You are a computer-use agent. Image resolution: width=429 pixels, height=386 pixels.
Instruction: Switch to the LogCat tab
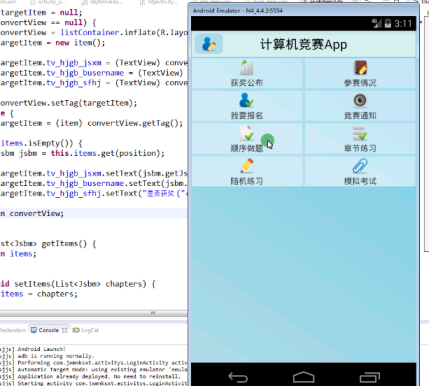coord(86,330)
